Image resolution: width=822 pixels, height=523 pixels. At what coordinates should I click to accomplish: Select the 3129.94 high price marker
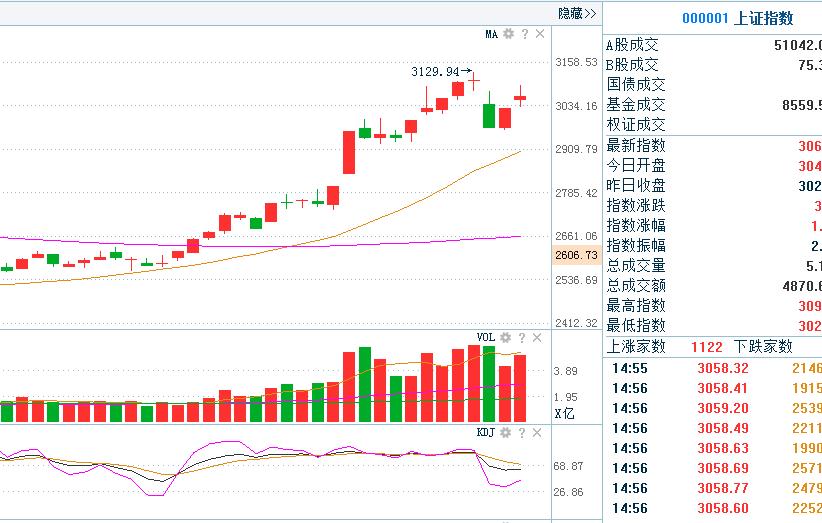[x=441, y=71]
